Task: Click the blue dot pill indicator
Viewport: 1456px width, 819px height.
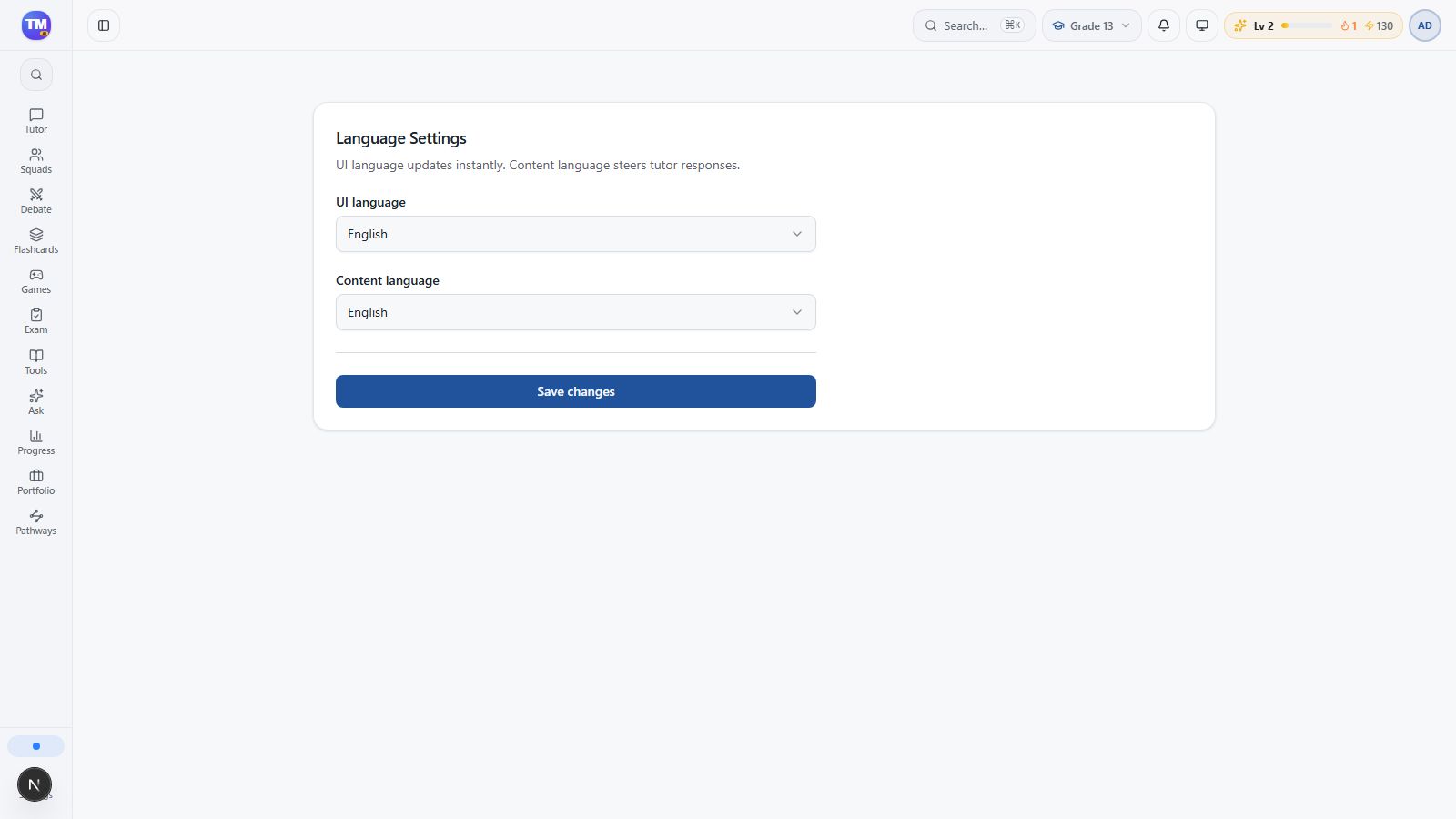Action: [x=36, y=746]
